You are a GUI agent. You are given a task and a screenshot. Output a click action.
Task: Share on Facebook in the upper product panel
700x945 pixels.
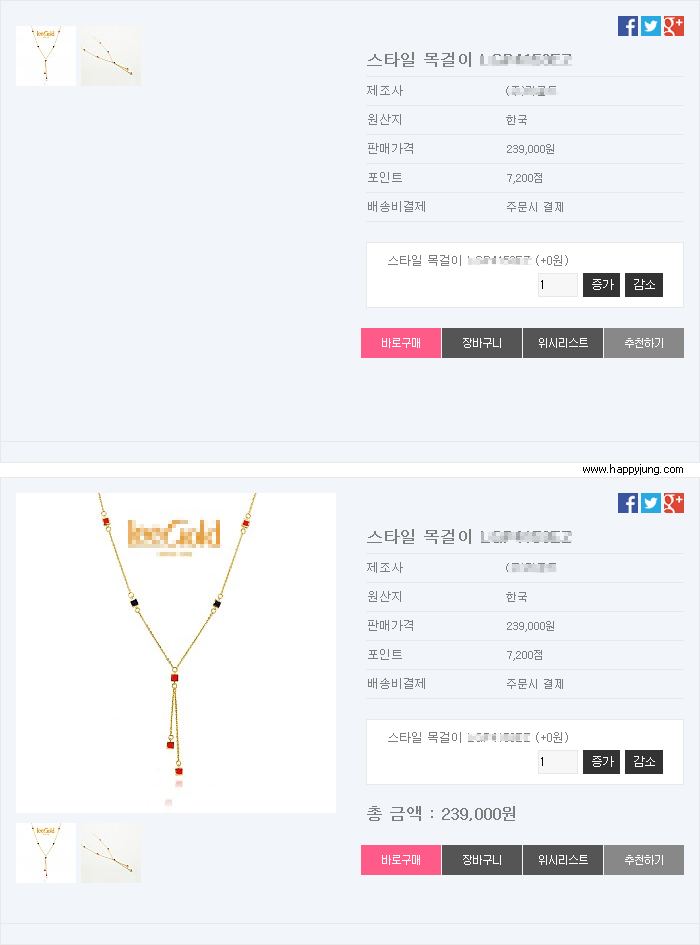click(628, 26)
